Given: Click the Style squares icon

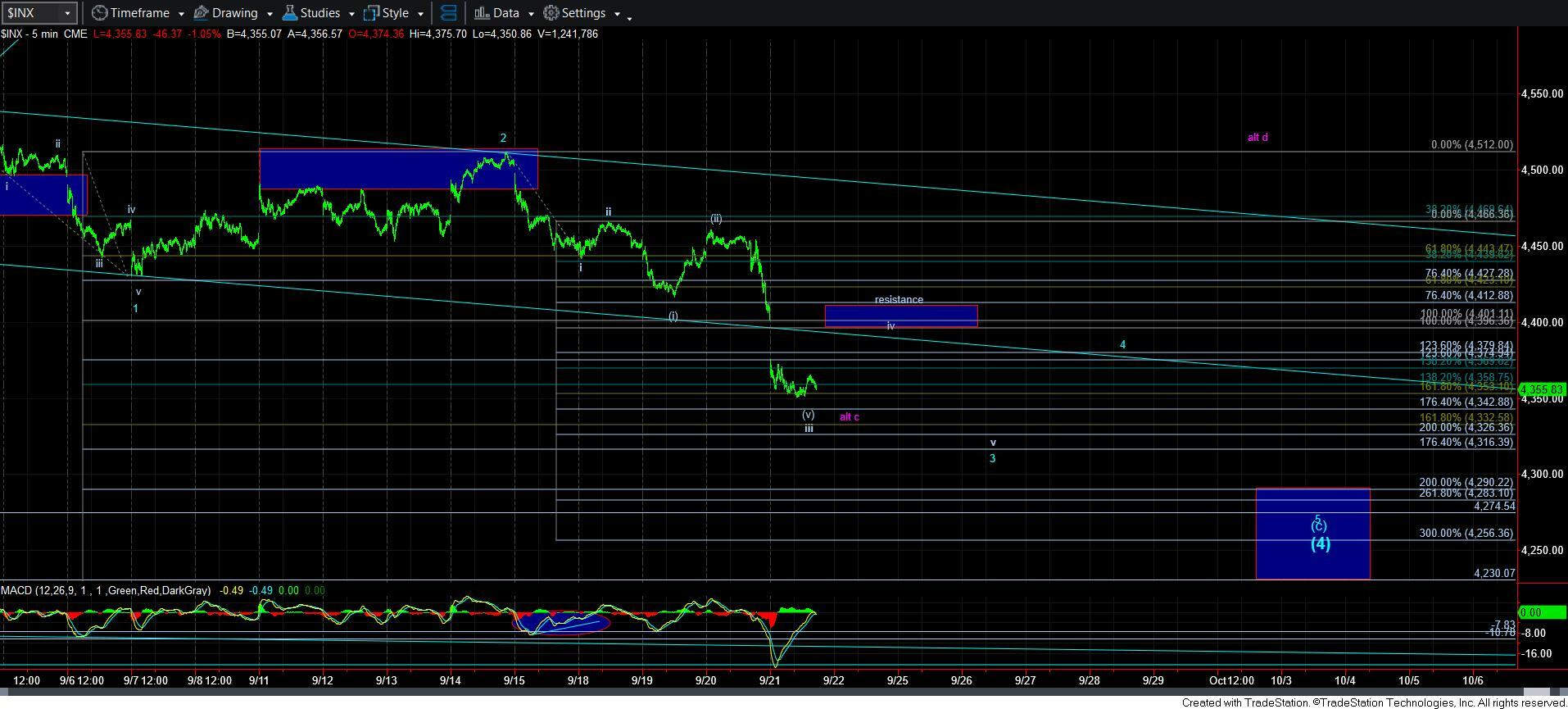Looking at the screenshot, I should (x=371, y=13).
